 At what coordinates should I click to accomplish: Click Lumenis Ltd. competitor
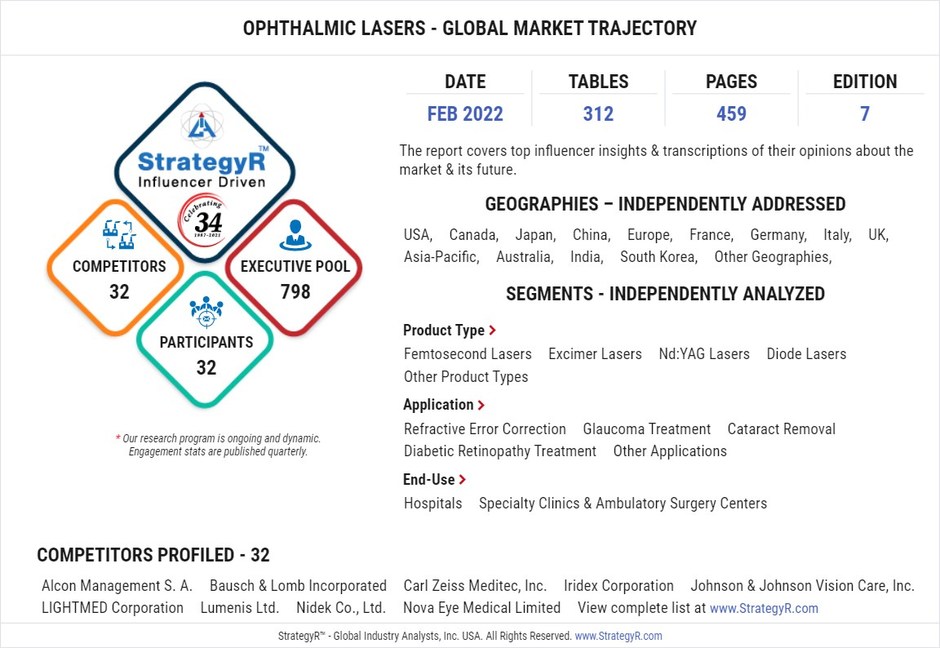click(x=240, y=608)
